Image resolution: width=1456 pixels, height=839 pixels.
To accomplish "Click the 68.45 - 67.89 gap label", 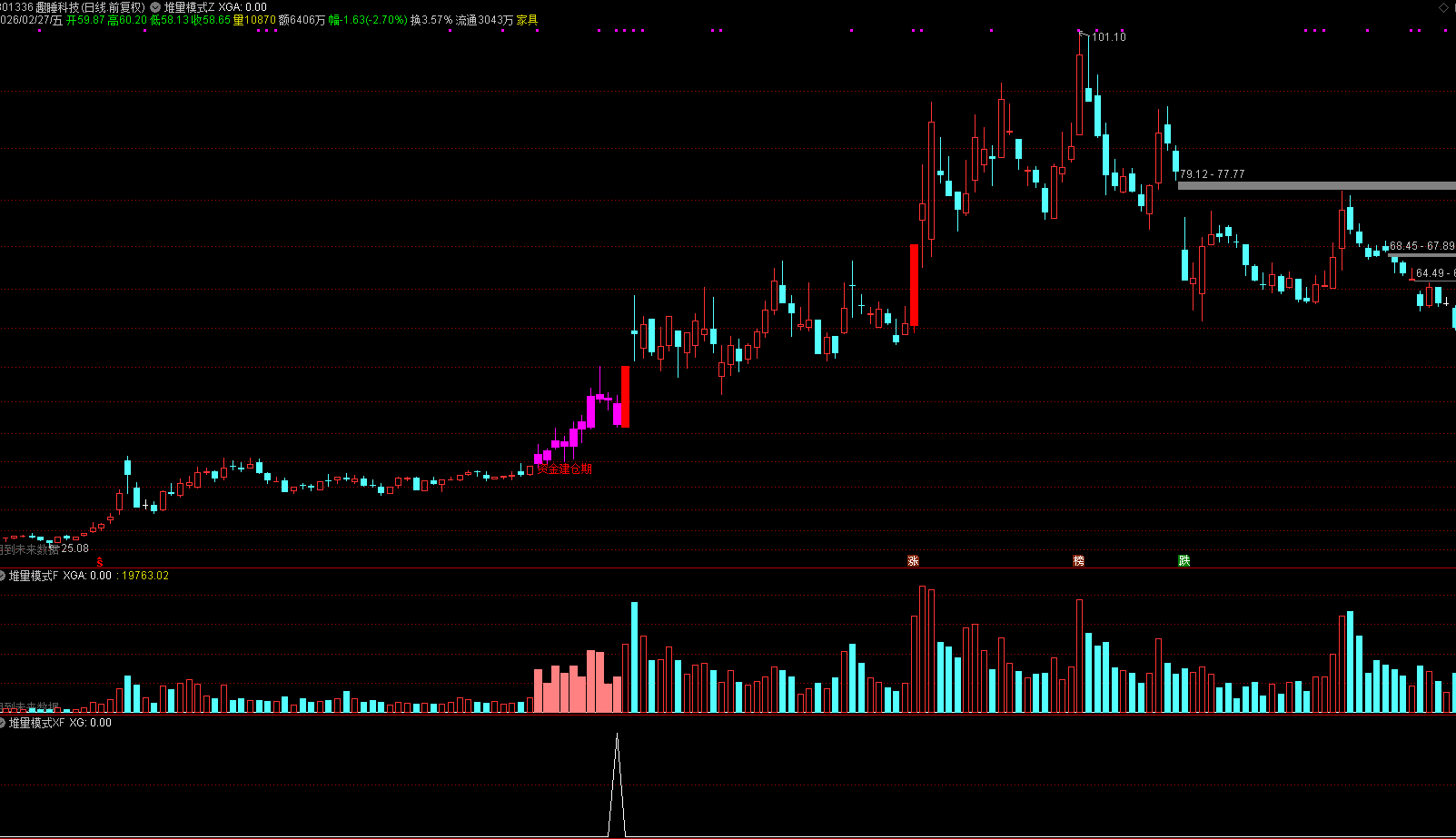I will click(1421, 246).
